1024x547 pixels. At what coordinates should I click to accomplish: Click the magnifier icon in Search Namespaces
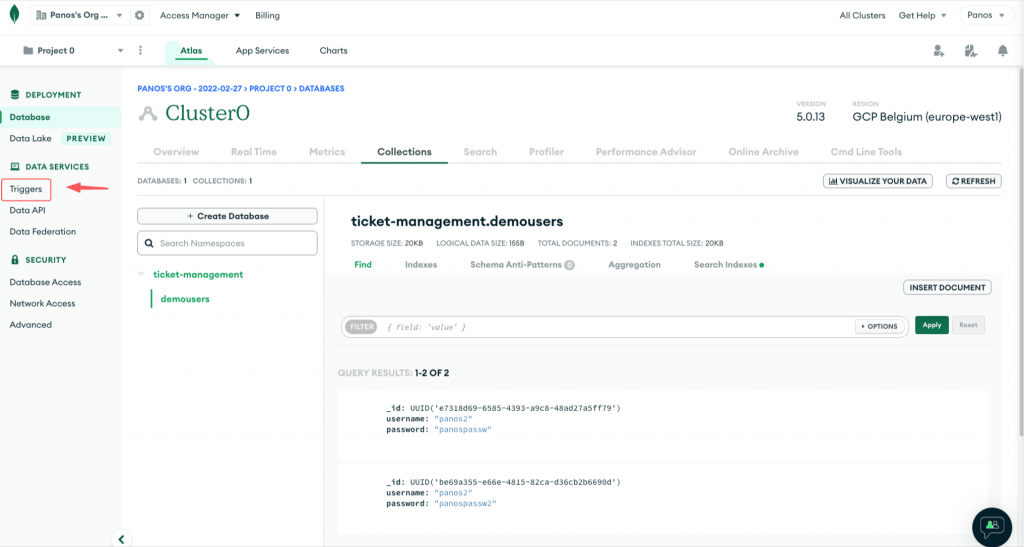click(x=149, y=243)
